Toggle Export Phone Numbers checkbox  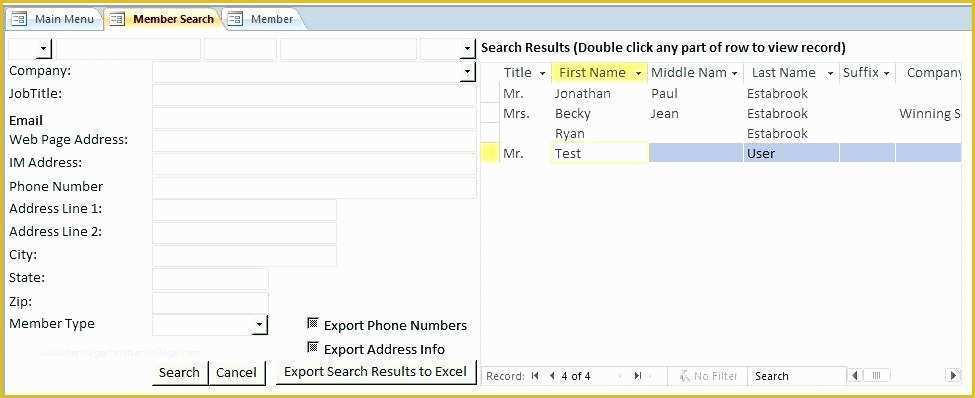[313, 323]
